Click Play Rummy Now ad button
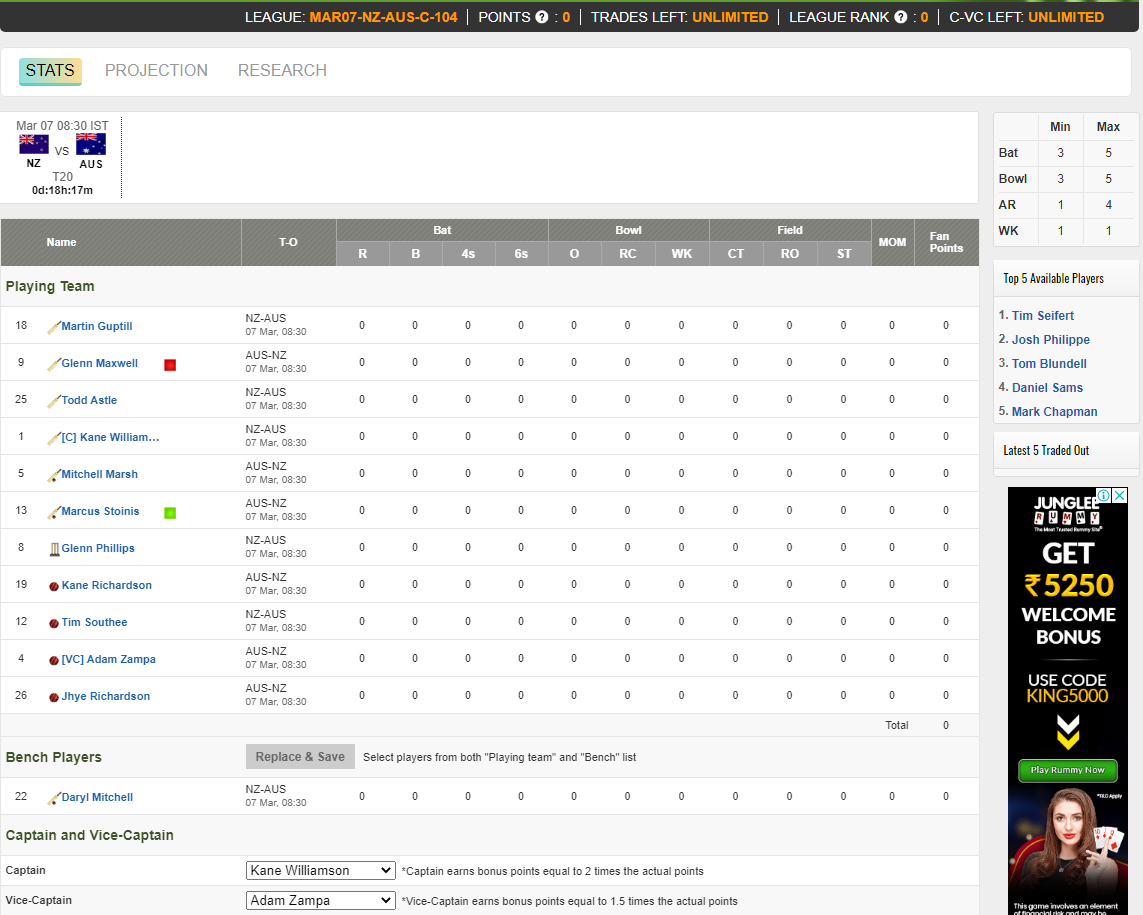 click(x=1067, y=770)
